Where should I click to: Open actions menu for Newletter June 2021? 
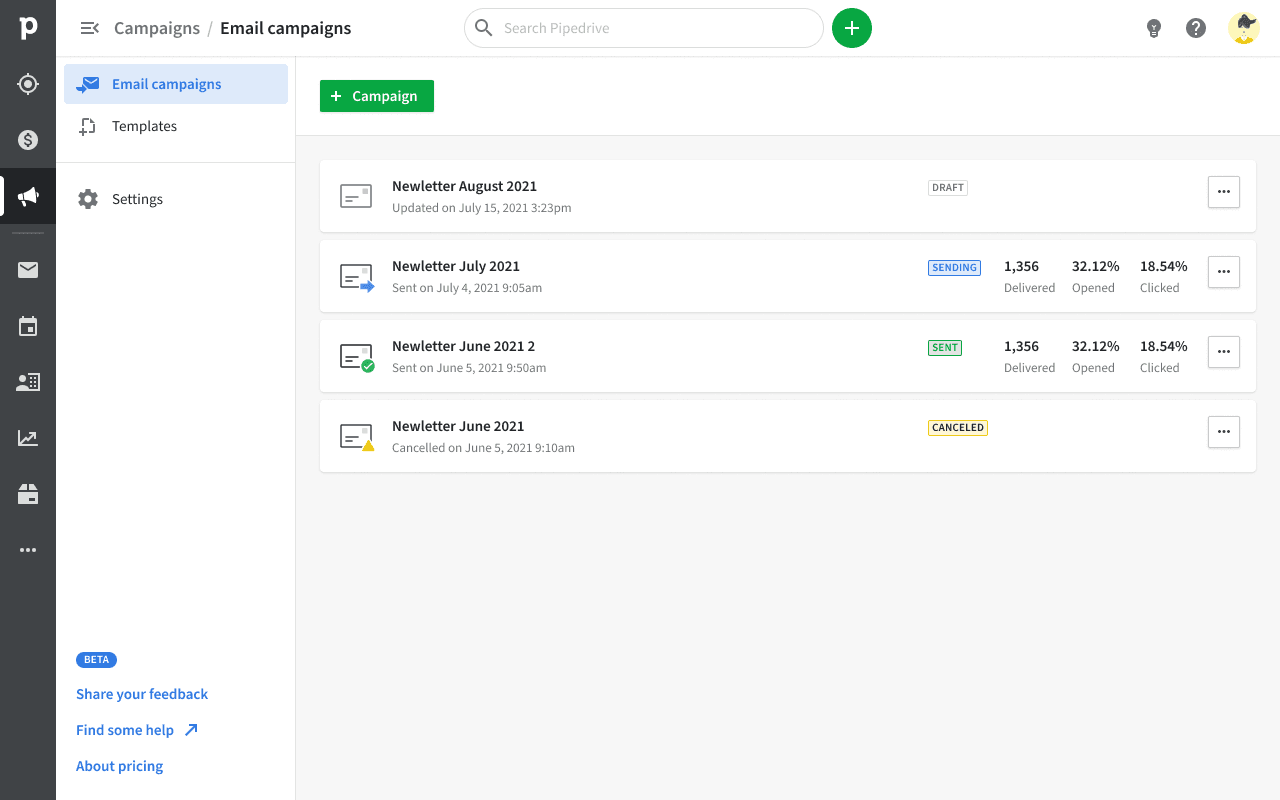(x=1223, y=431)
